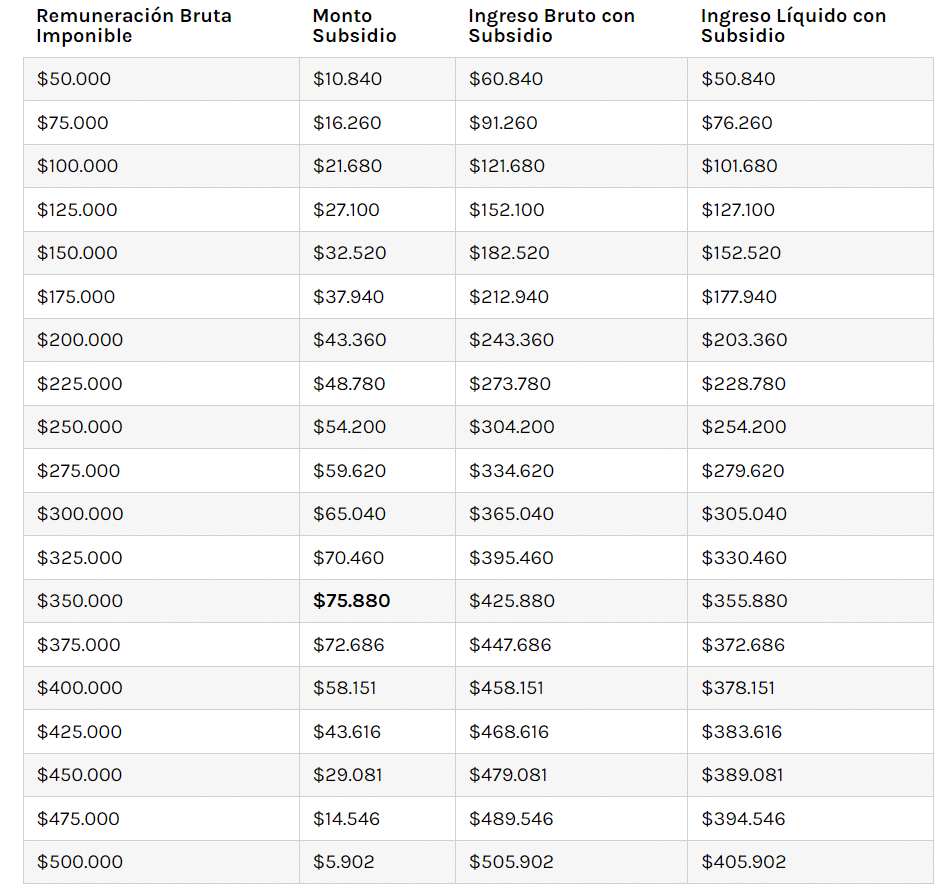Select the $389.081 net income cell
The width and height of the screenshot is (938, 892).
pos(742,775)
